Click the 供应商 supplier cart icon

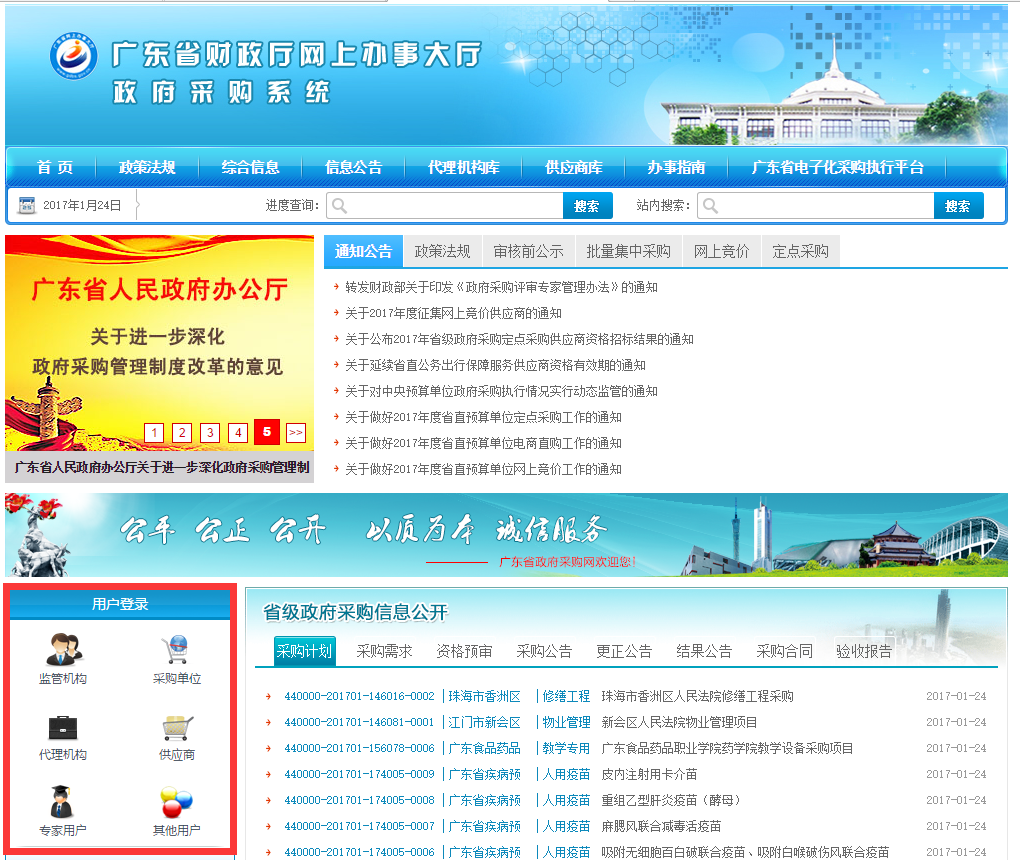tap(177, 727)
